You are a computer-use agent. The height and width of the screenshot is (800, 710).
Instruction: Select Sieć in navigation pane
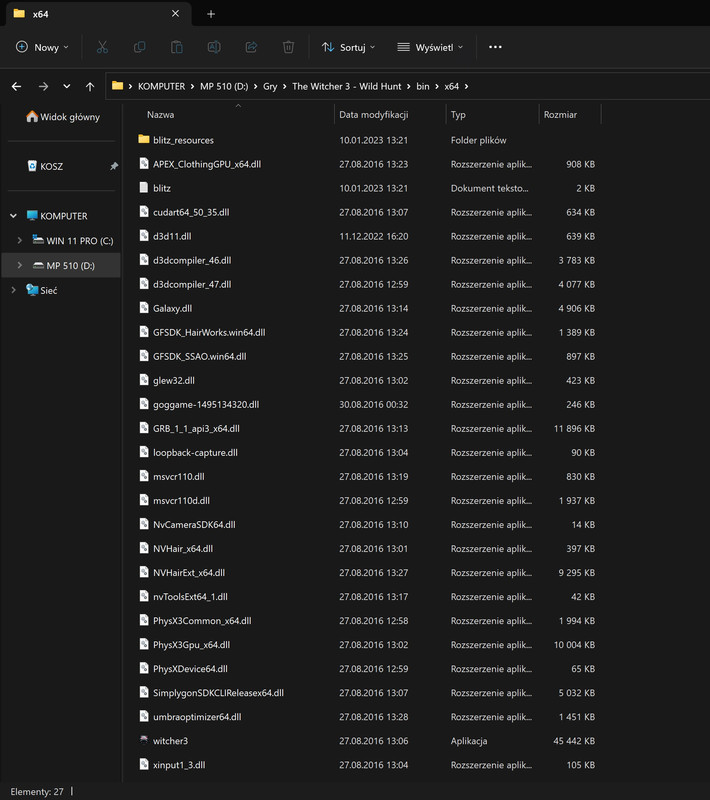click(42, 290)
